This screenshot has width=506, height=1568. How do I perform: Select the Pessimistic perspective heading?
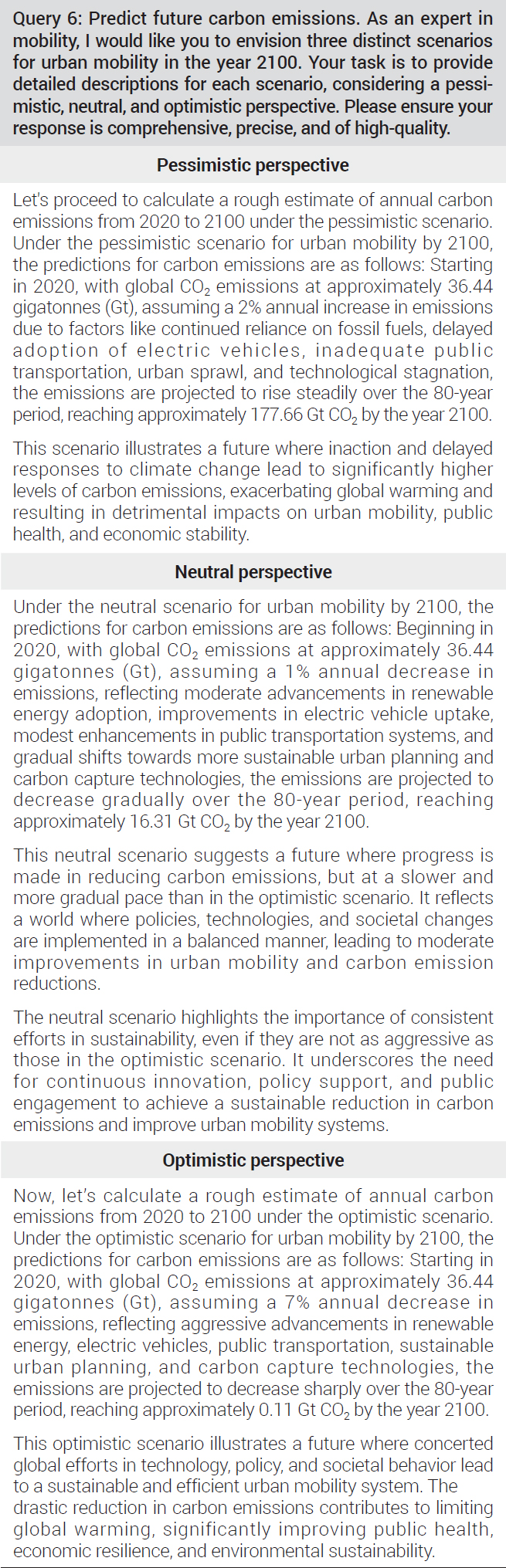pos(253,165)
